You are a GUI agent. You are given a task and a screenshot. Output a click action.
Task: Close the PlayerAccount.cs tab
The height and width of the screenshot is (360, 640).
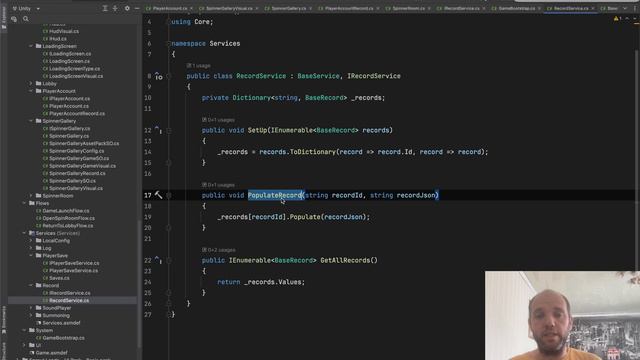pos(191,8)
